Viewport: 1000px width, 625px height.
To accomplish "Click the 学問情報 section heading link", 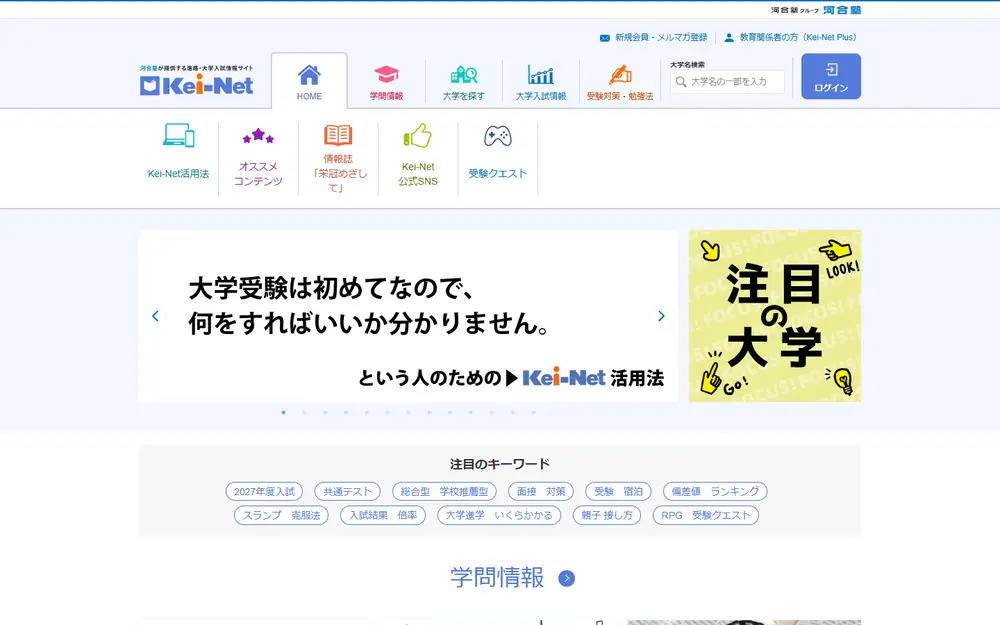I will click(x=497, y=578).
